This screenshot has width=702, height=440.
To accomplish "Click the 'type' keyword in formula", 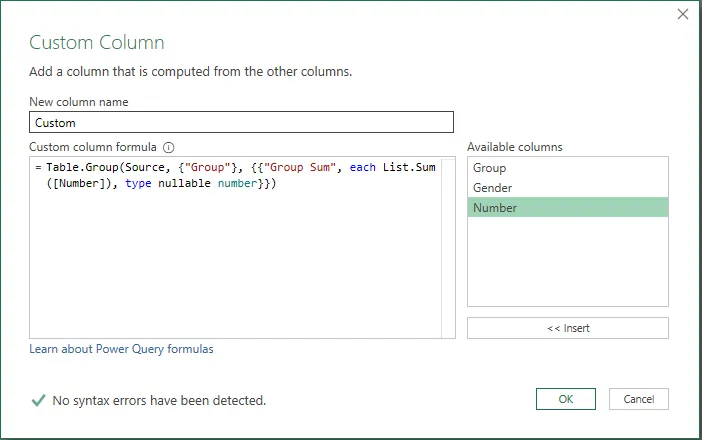I will pyautogui.click(x=138, y=184).
